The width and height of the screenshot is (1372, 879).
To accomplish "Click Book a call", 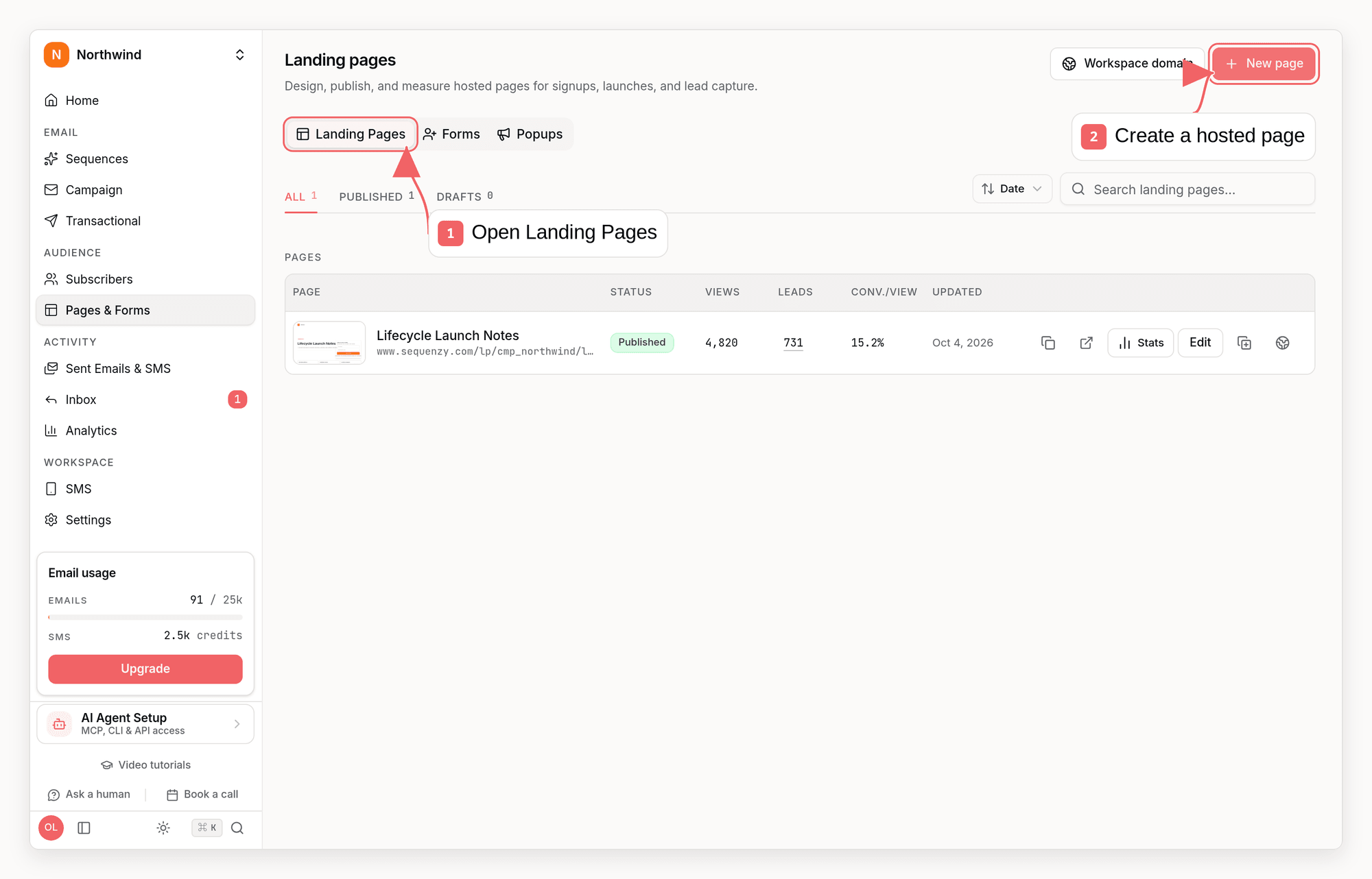I will [202, 795].
